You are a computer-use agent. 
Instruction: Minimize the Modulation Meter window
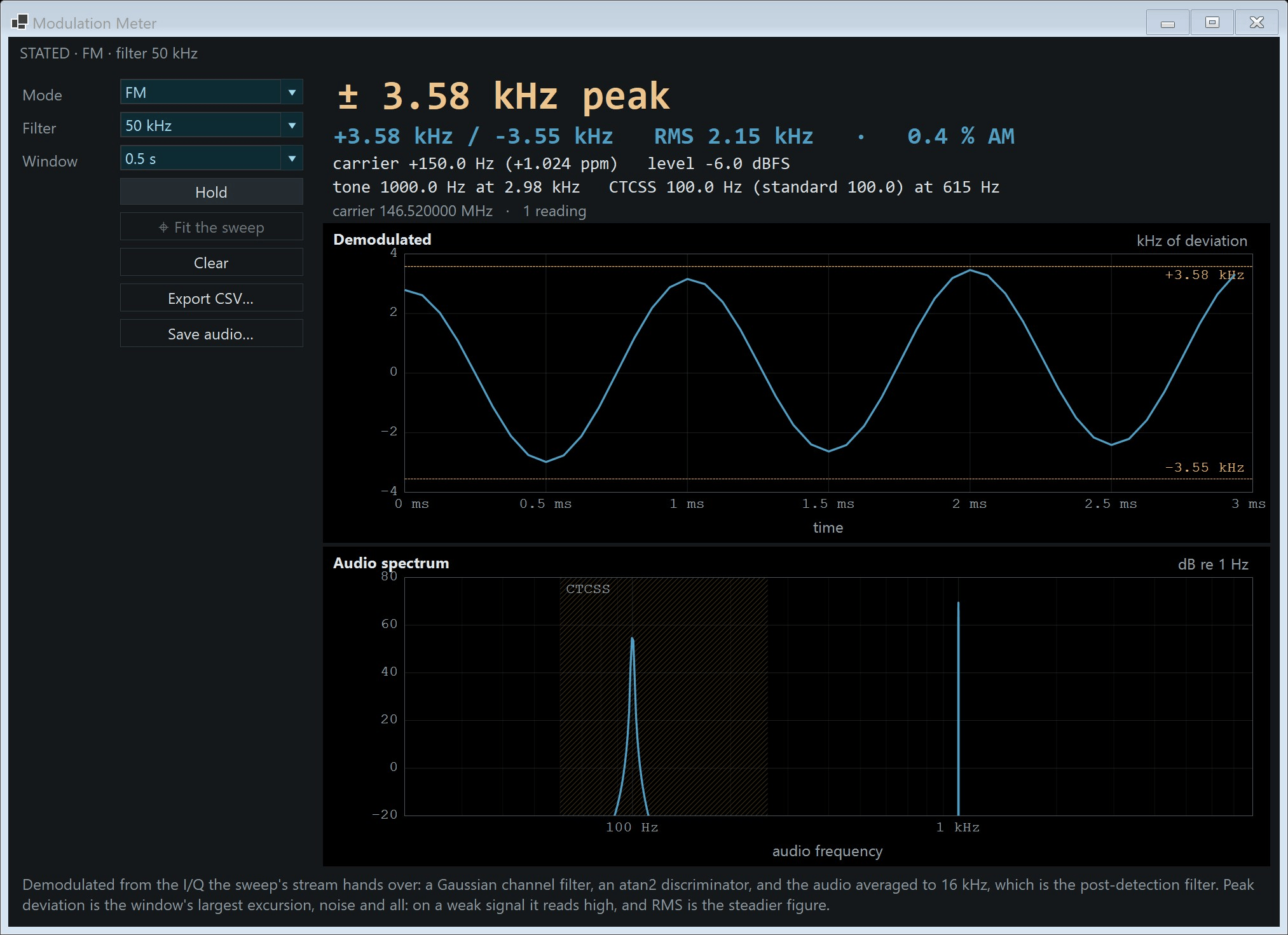tap(1167, 23)
